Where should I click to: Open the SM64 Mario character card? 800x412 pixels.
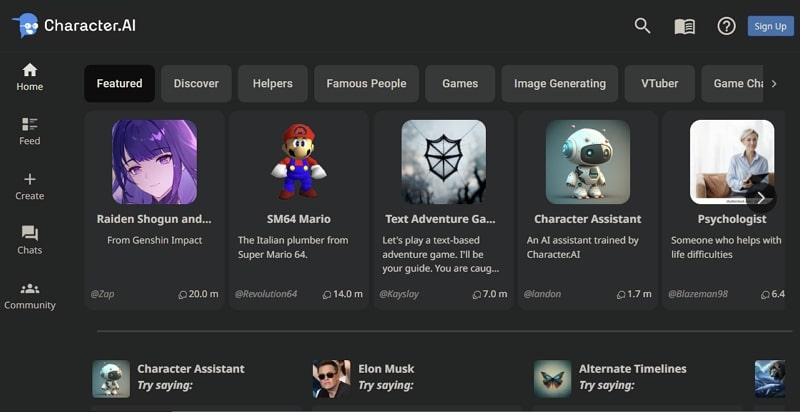(x=298, y=210)
